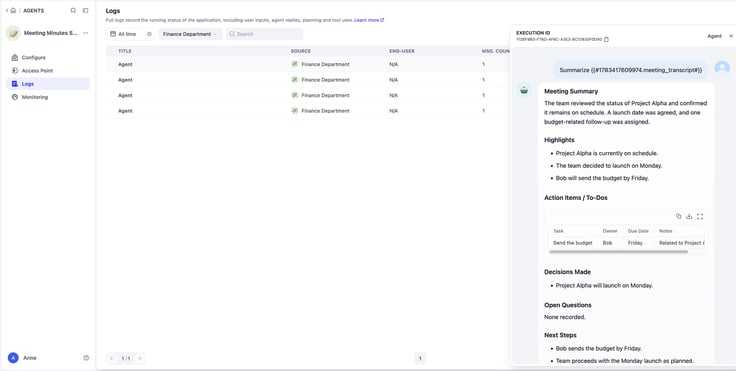The height and width of the screenshot is (371, 736).
Task: Open the Monitoring page
Action: 48,97
